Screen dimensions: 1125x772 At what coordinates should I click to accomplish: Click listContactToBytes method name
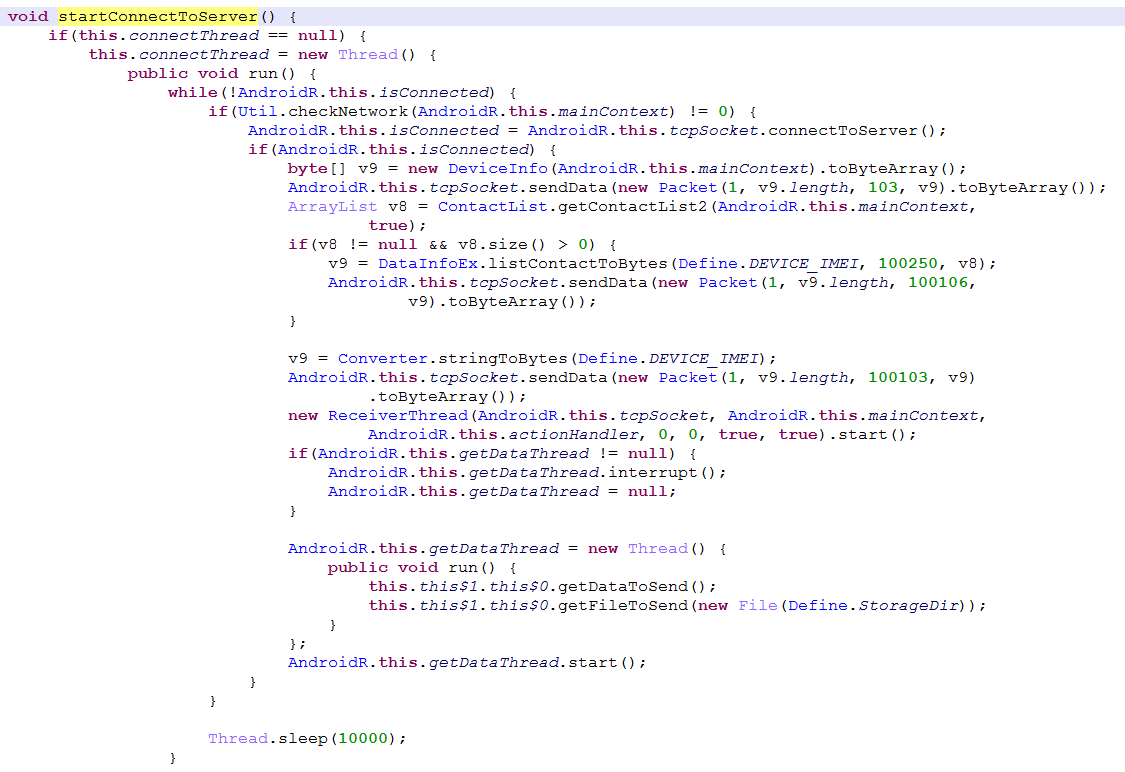tap(578, 263)
